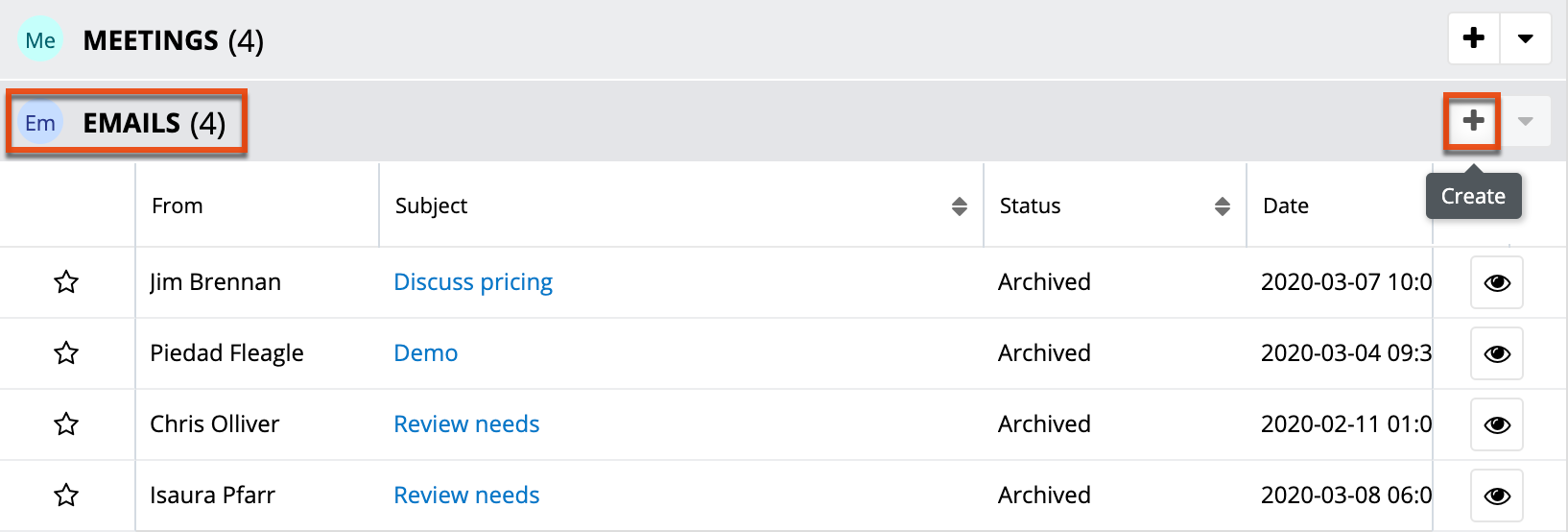Star the Isaura Pfarr email row
The image size is (1568, 532).
tap(66, 496)
